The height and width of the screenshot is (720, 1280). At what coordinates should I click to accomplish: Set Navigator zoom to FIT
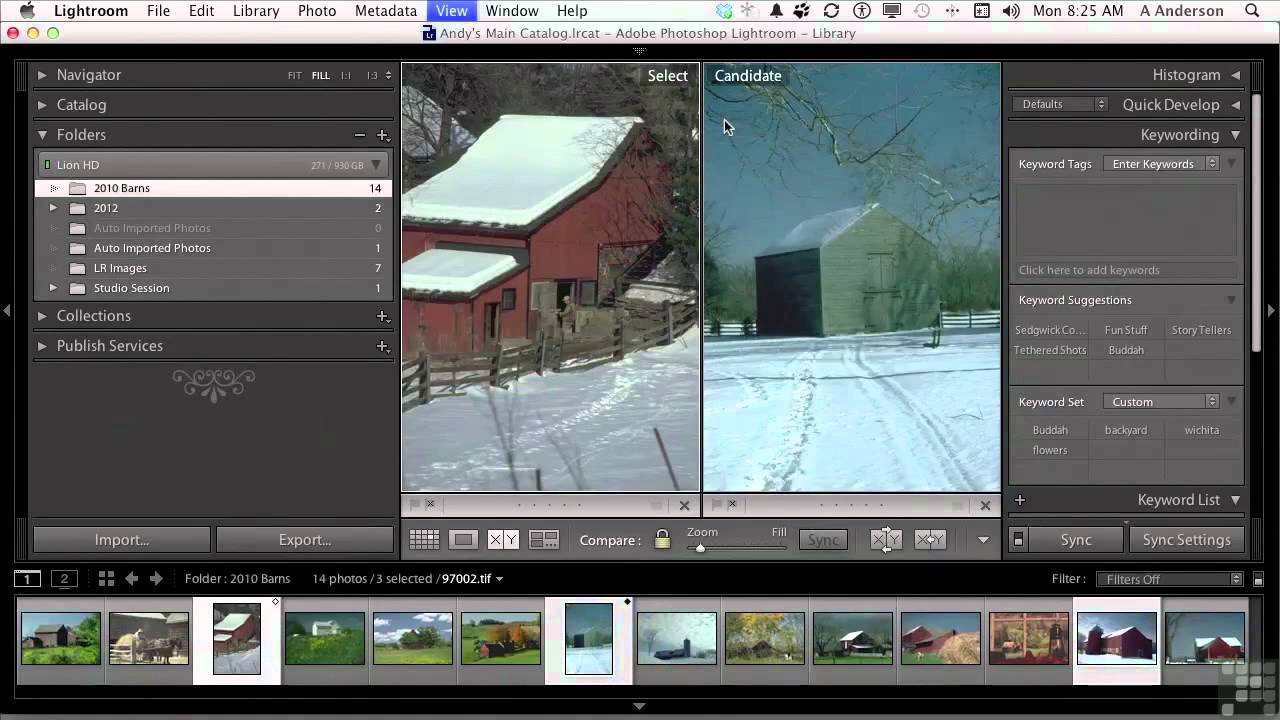295,76
